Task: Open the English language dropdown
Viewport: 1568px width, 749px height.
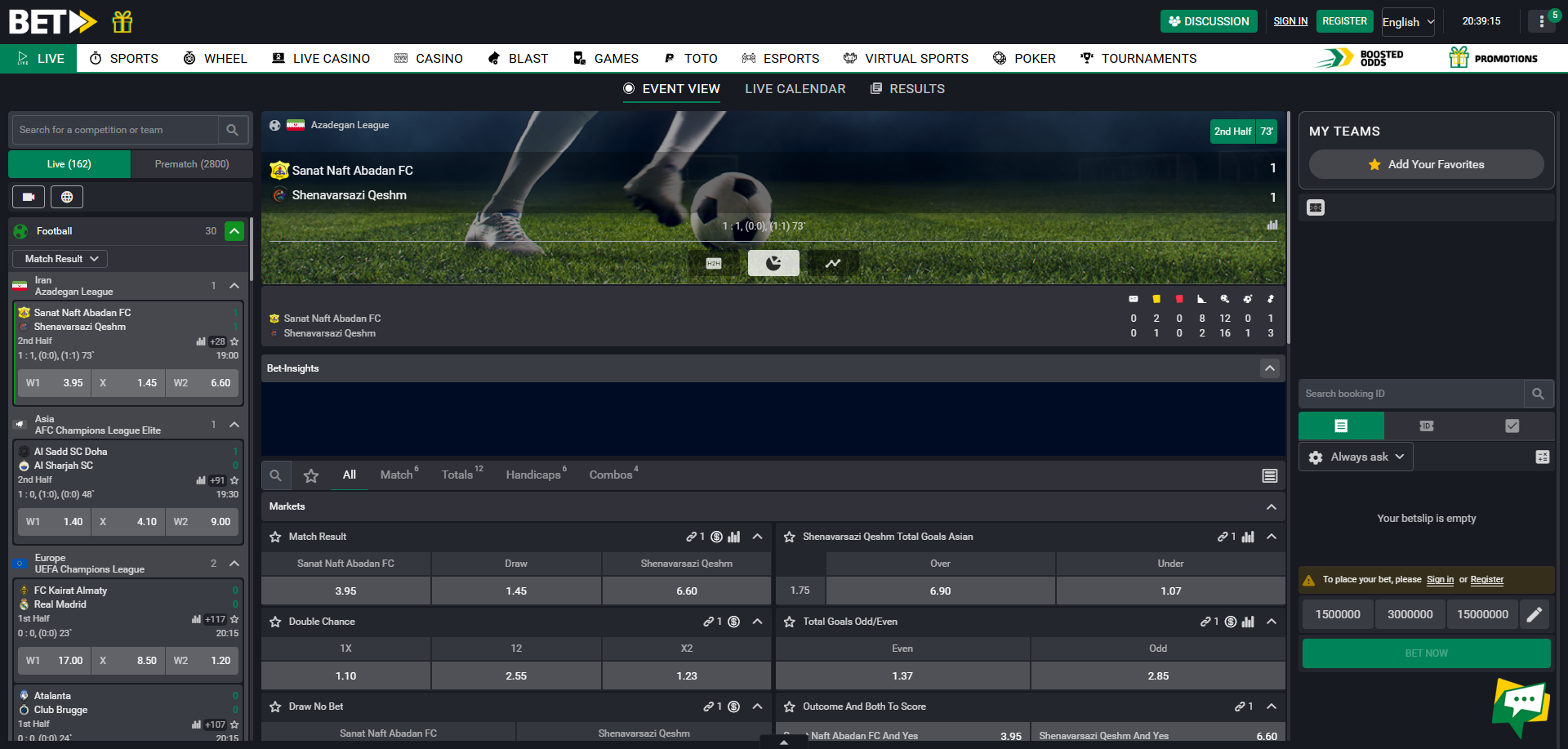Action: click(1408, 22)
